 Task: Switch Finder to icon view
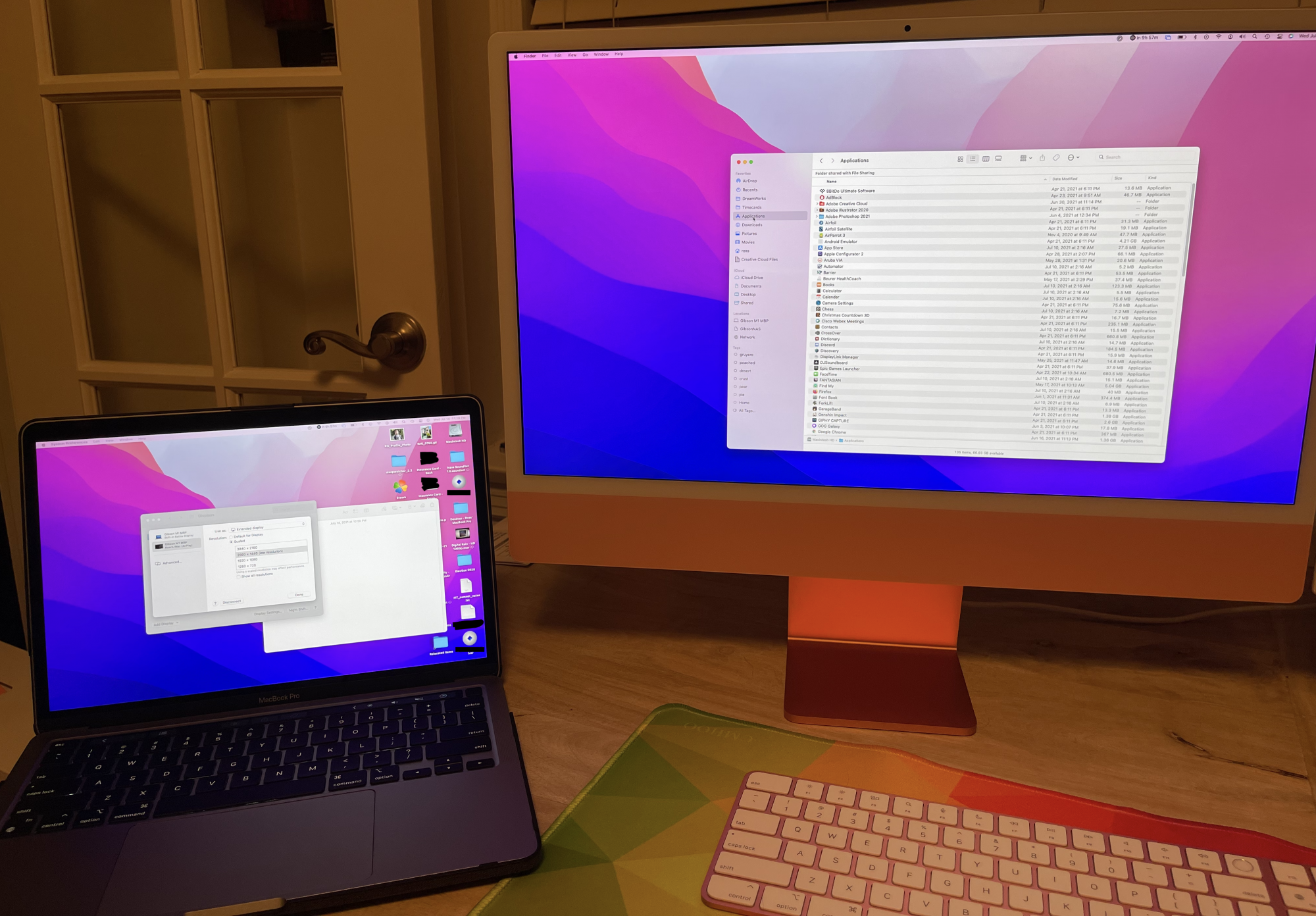[x=960, y=159]
